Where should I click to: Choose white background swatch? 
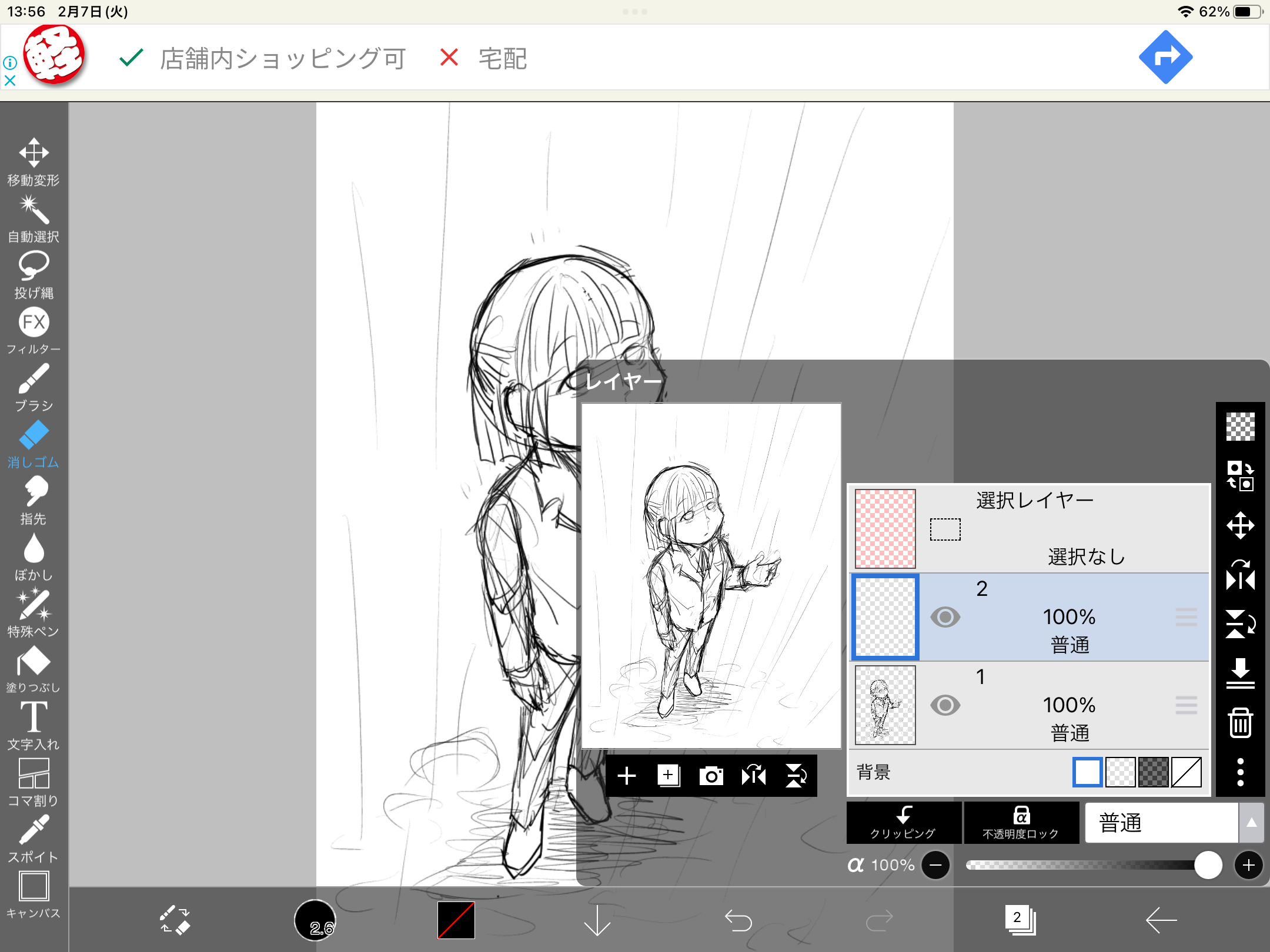pyautogui.click(x=1087, y=772)
